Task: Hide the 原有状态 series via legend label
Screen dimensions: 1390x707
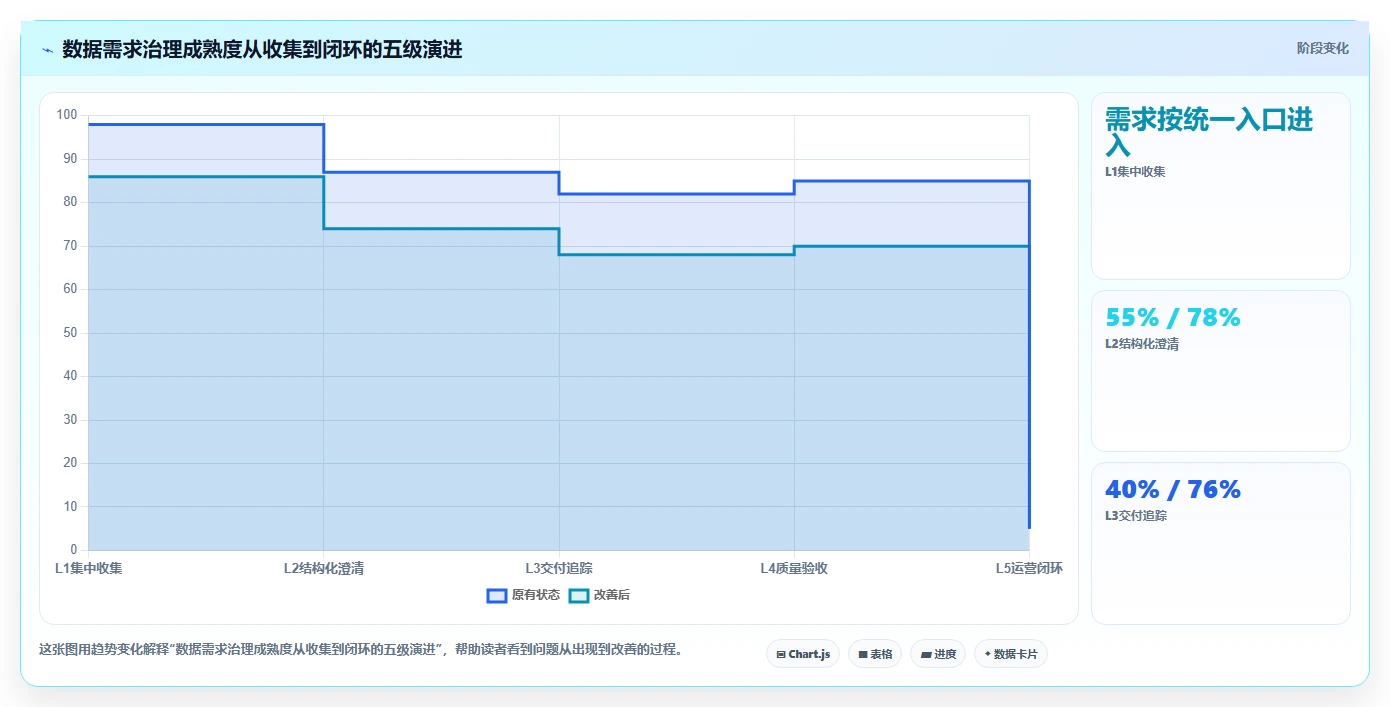Action: coord(536,595)
